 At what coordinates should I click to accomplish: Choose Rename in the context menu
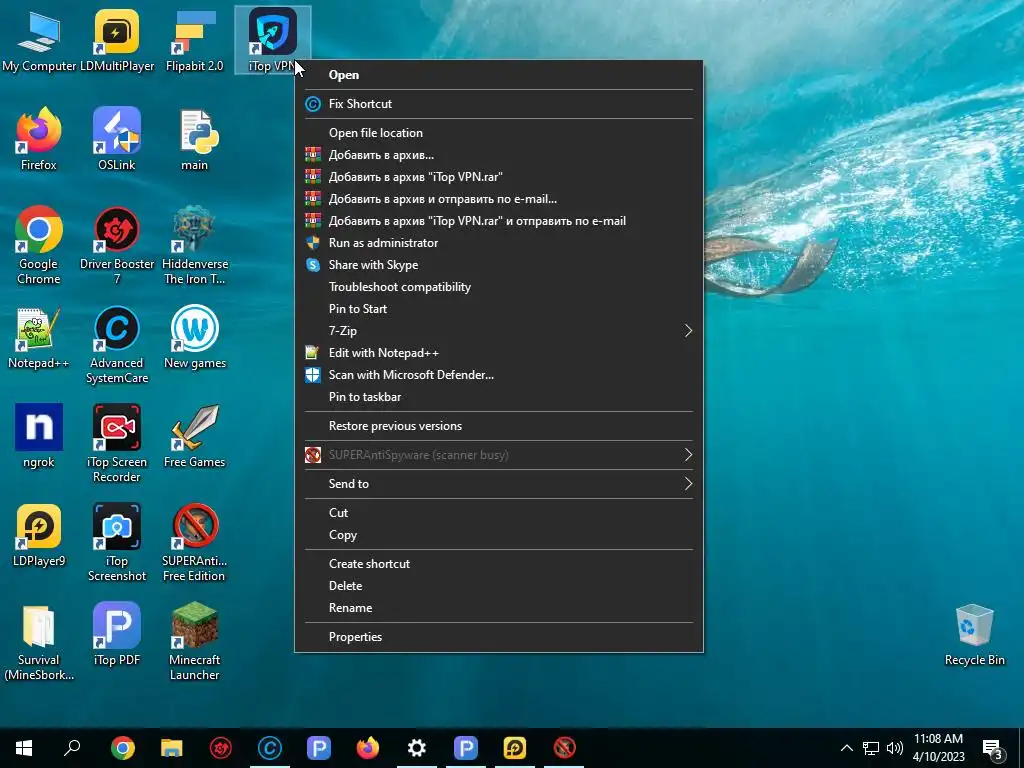[x=499, y=608]
